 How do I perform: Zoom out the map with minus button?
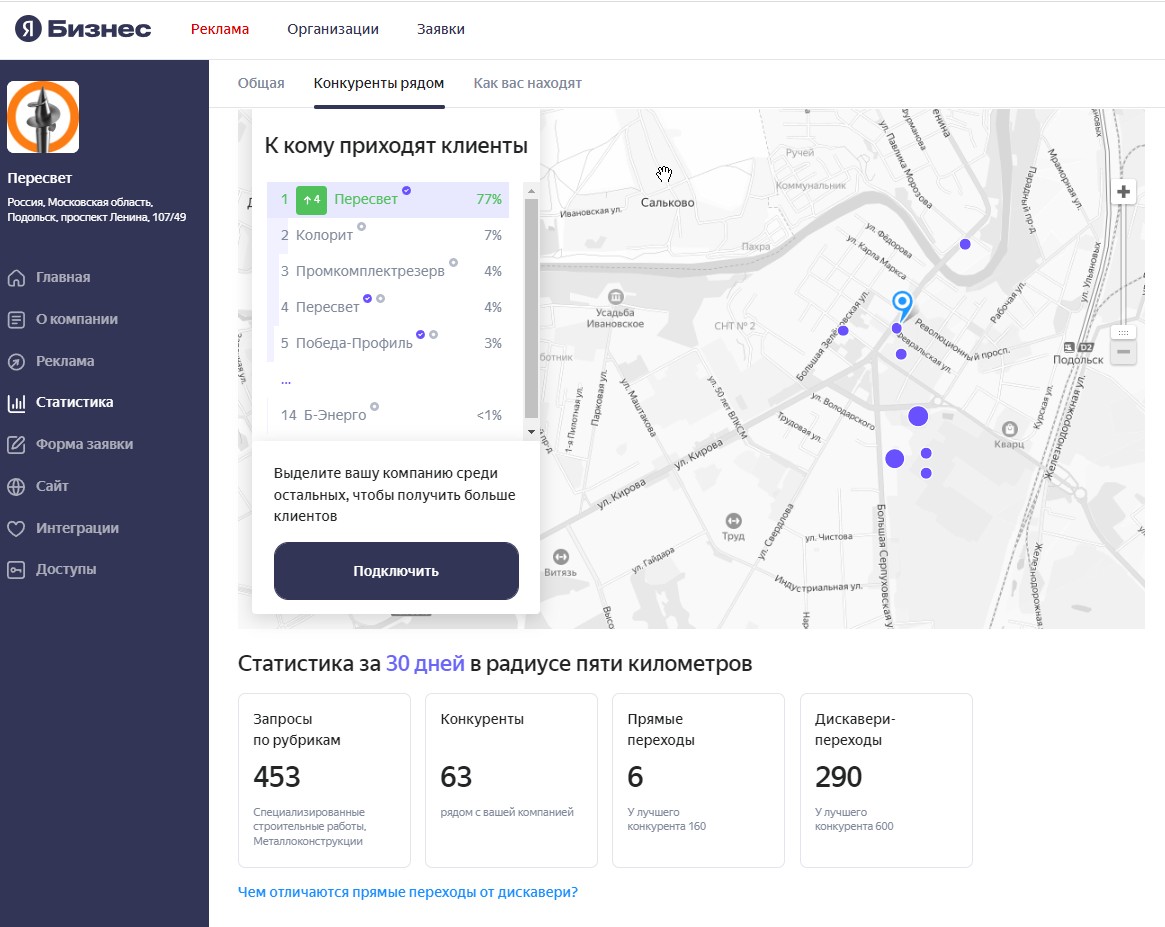[x=1124, y=352]
